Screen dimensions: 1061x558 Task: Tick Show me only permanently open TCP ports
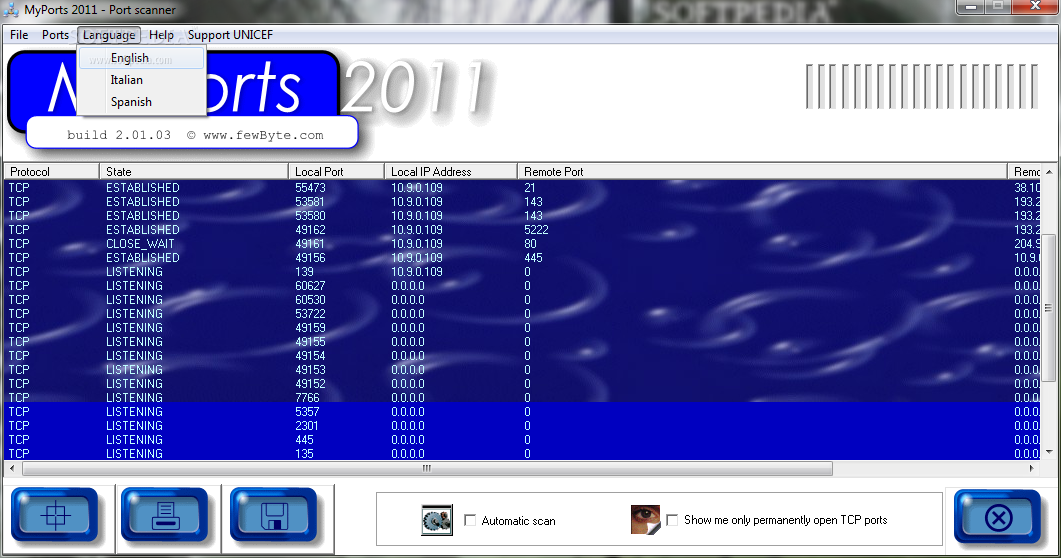[672, 519]
